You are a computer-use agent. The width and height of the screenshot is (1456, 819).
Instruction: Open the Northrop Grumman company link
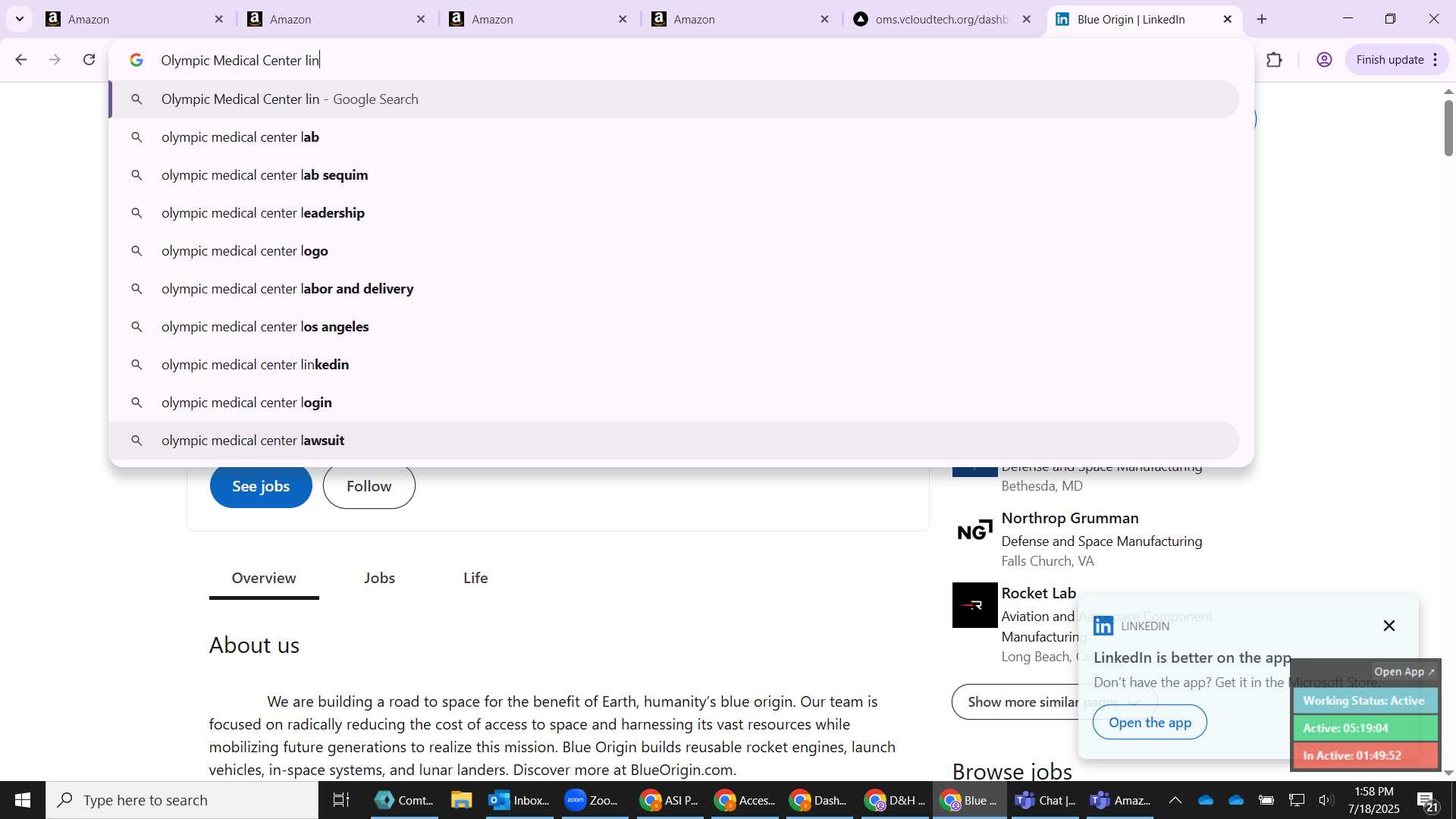(x=1069, y=518)
